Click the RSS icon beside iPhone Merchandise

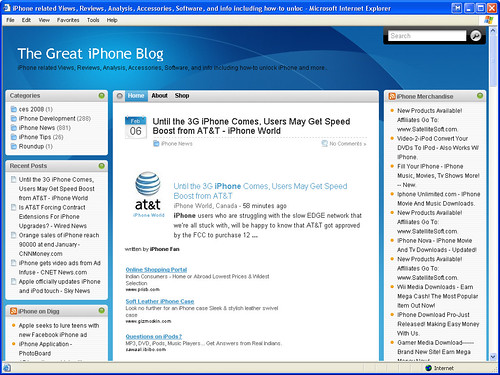(392, 96)
